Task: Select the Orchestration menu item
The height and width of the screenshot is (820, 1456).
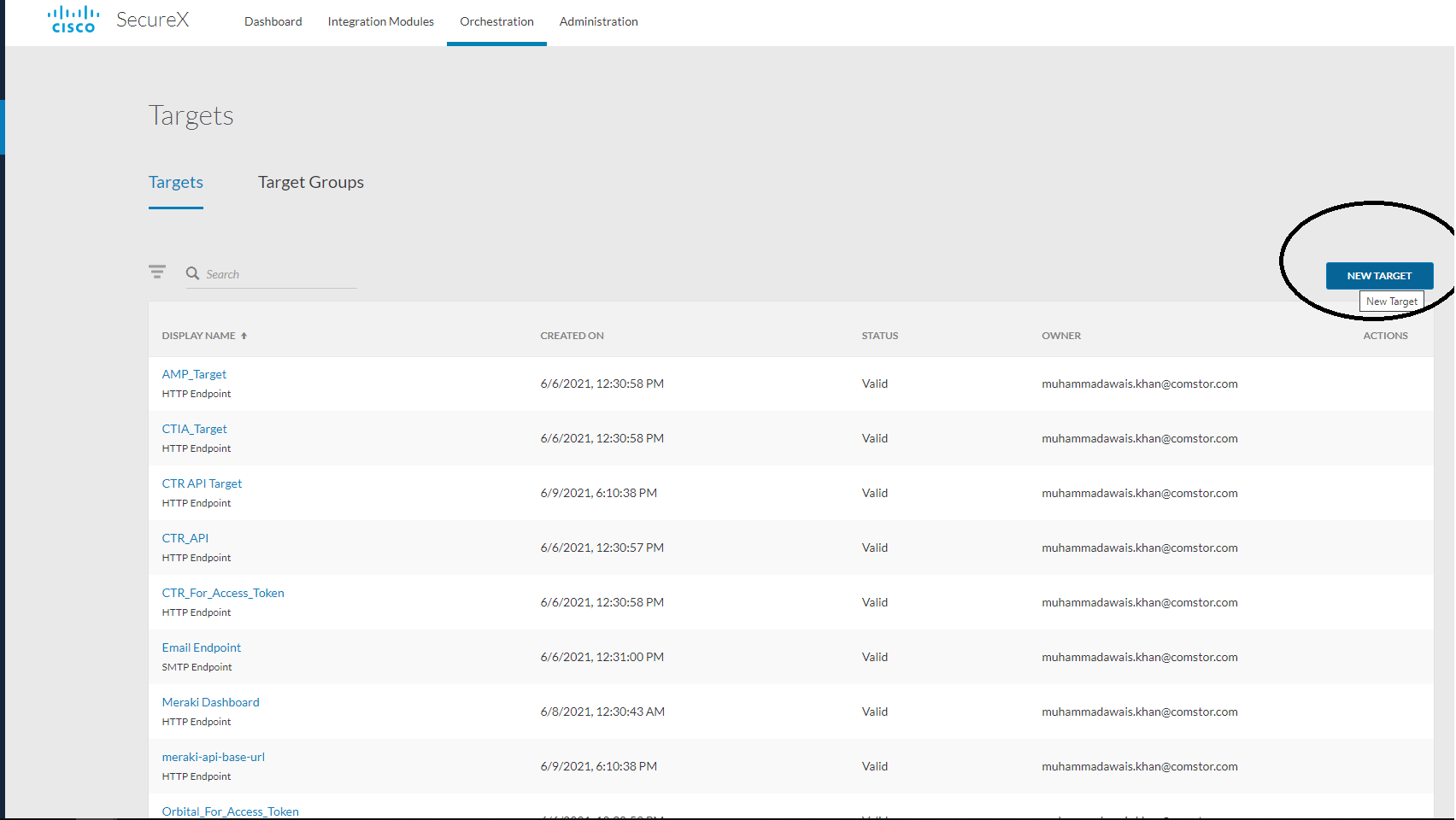Action: point(496,21)
